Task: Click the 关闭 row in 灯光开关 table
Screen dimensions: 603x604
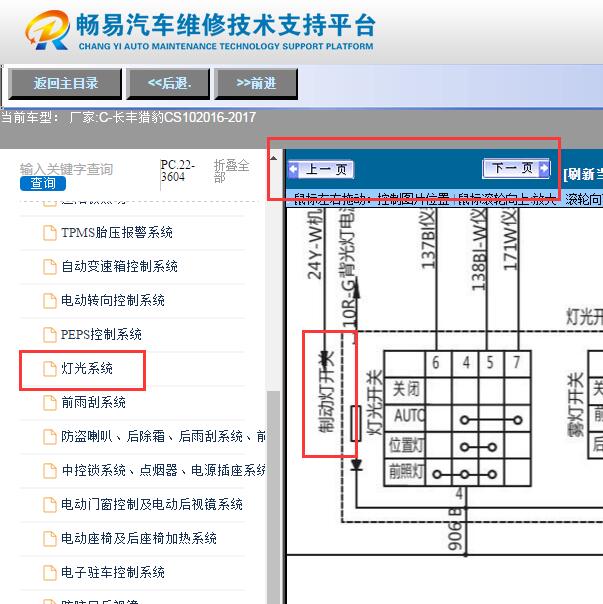Action: (457, 391)
